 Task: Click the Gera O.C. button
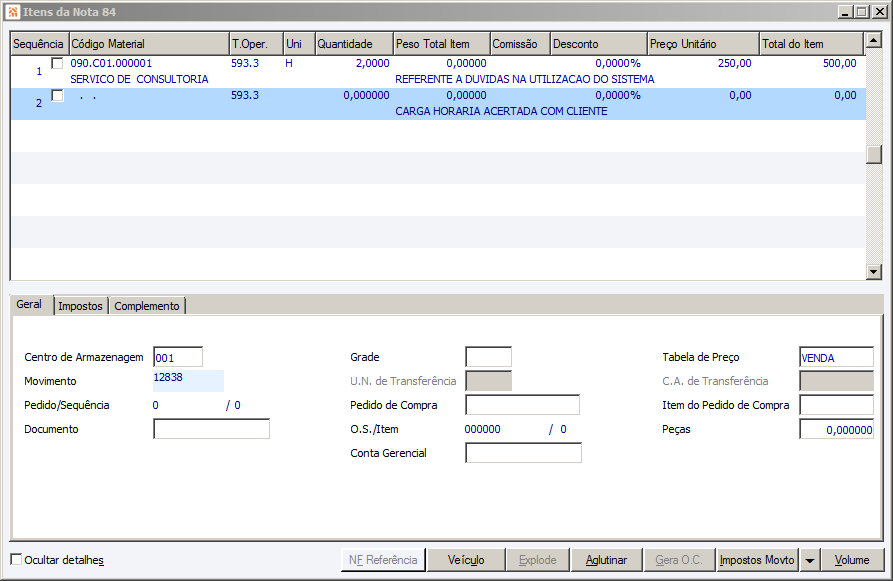click(x=679, y=560)
